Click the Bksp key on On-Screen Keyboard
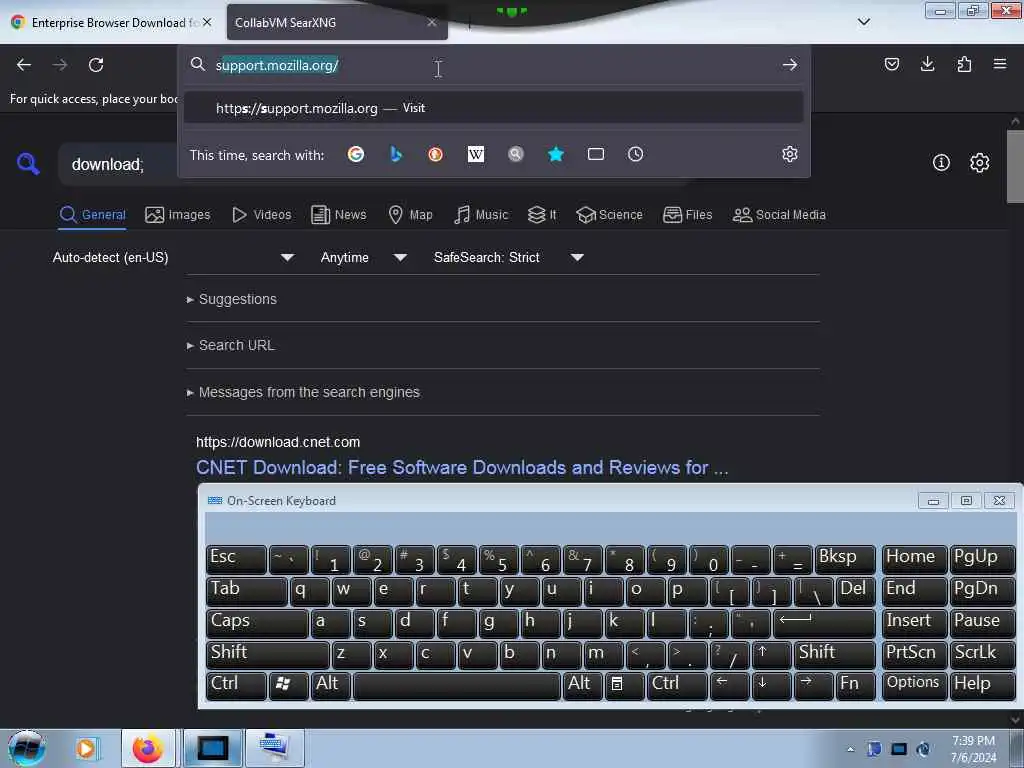The width and height of the screenshot is (1024, 768). 845,560
